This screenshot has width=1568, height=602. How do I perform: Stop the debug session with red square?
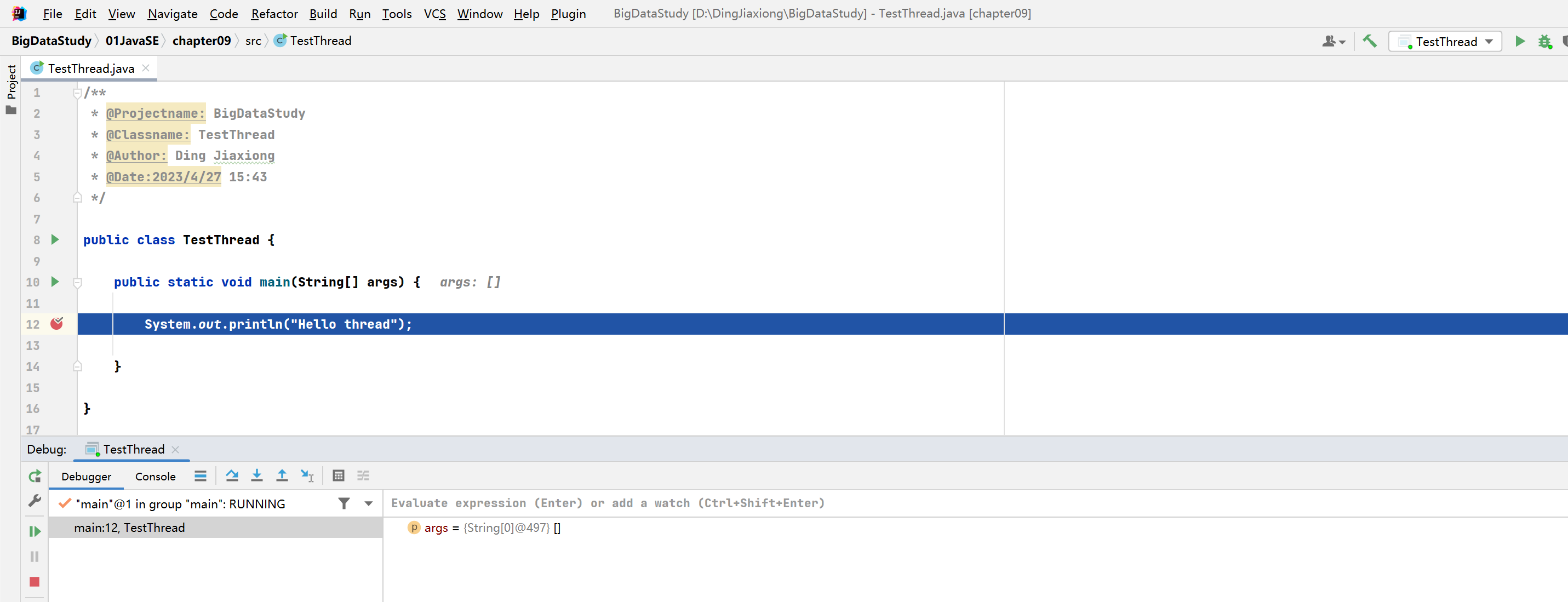coord(35,581)
